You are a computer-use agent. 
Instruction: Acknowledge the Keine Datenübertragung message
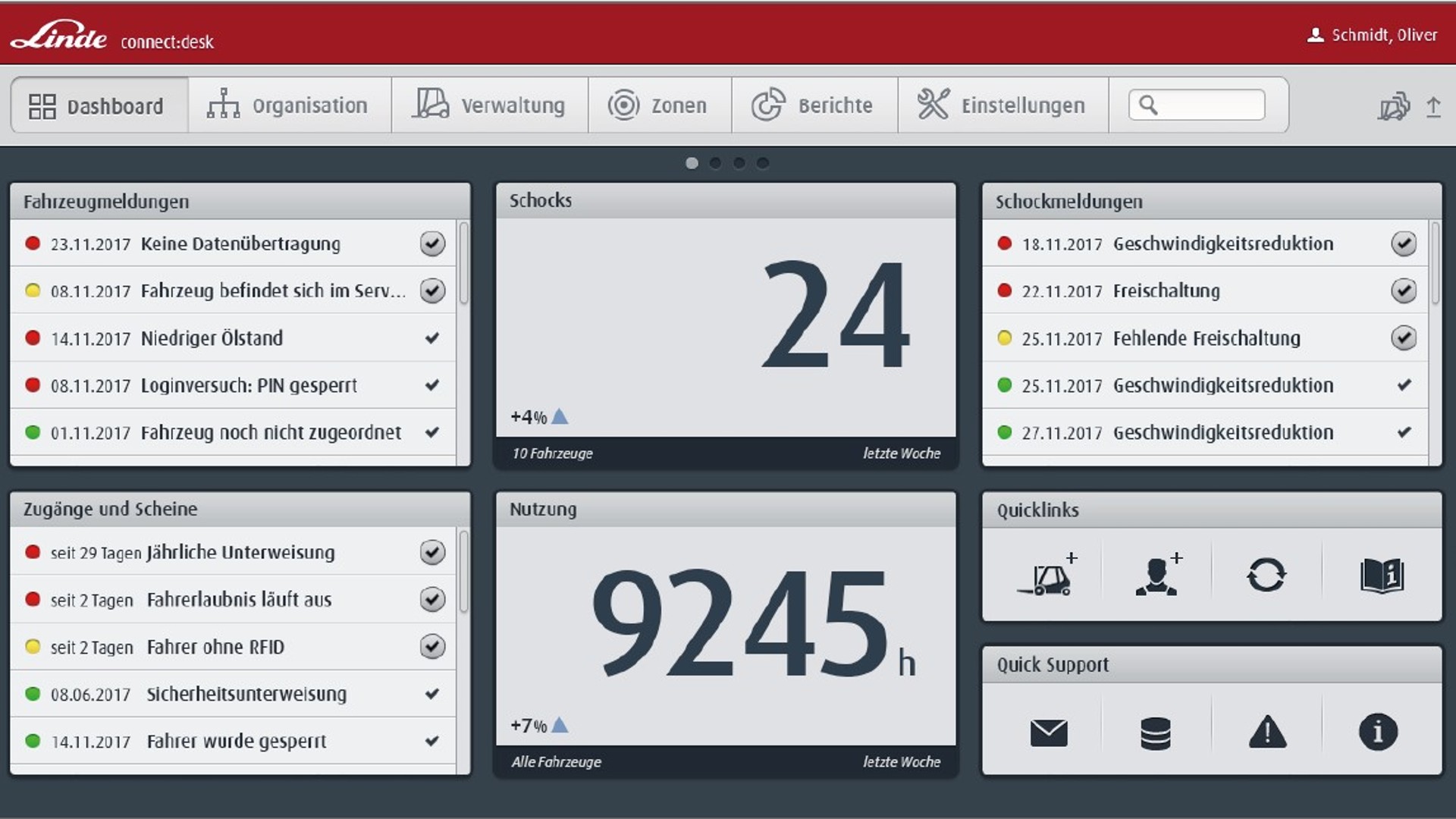(431, 243)
